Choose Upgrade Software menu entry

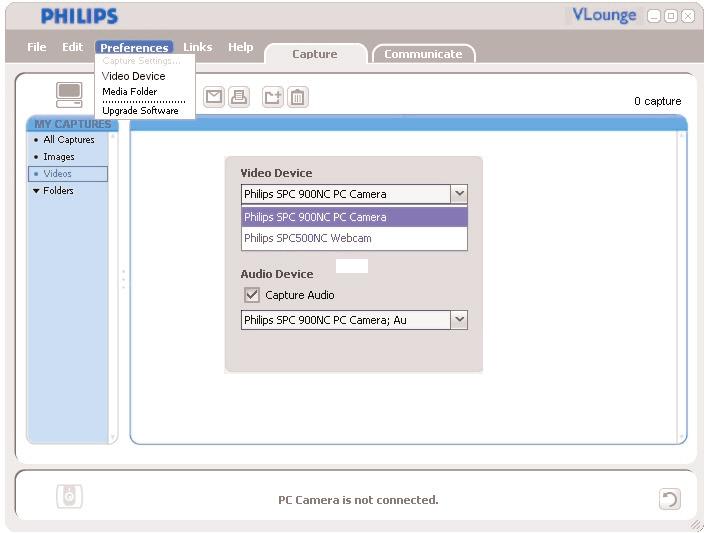coord(140,111)
